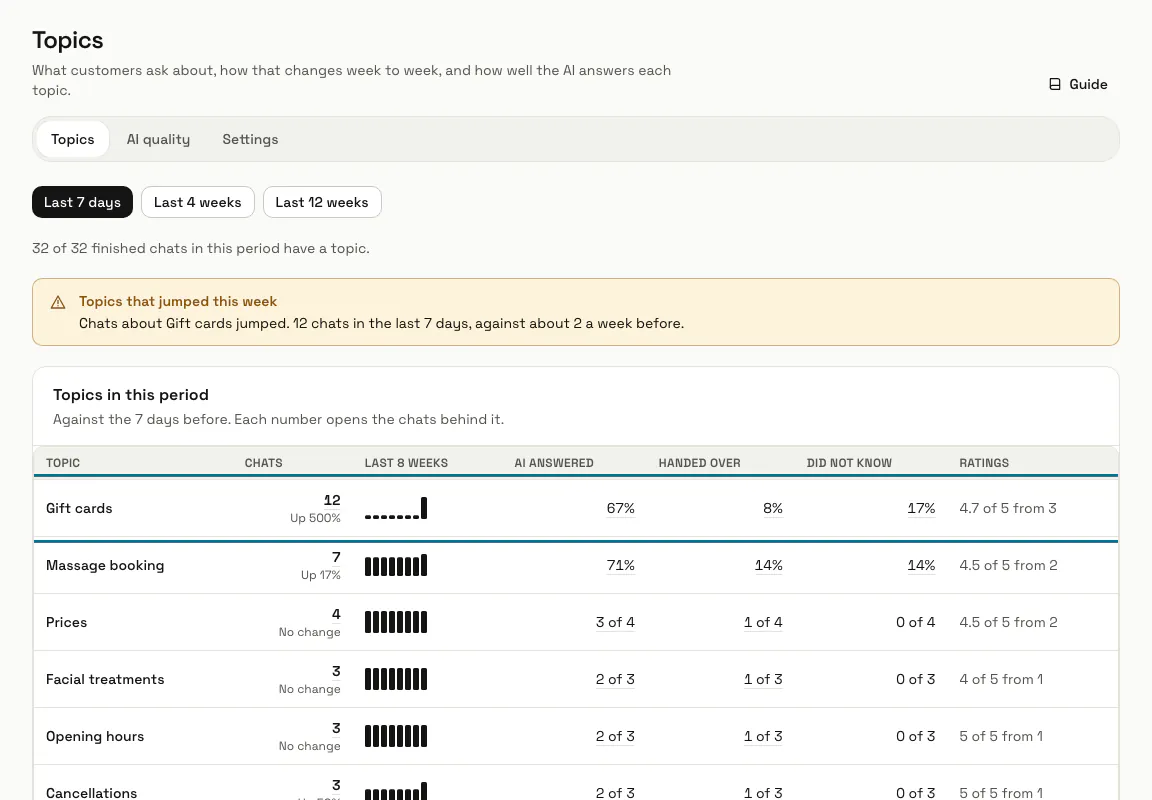This screenshot has width=1152, height=800.
Task: Click the Topics in this period heading
Action: click(x=131, y=394)
